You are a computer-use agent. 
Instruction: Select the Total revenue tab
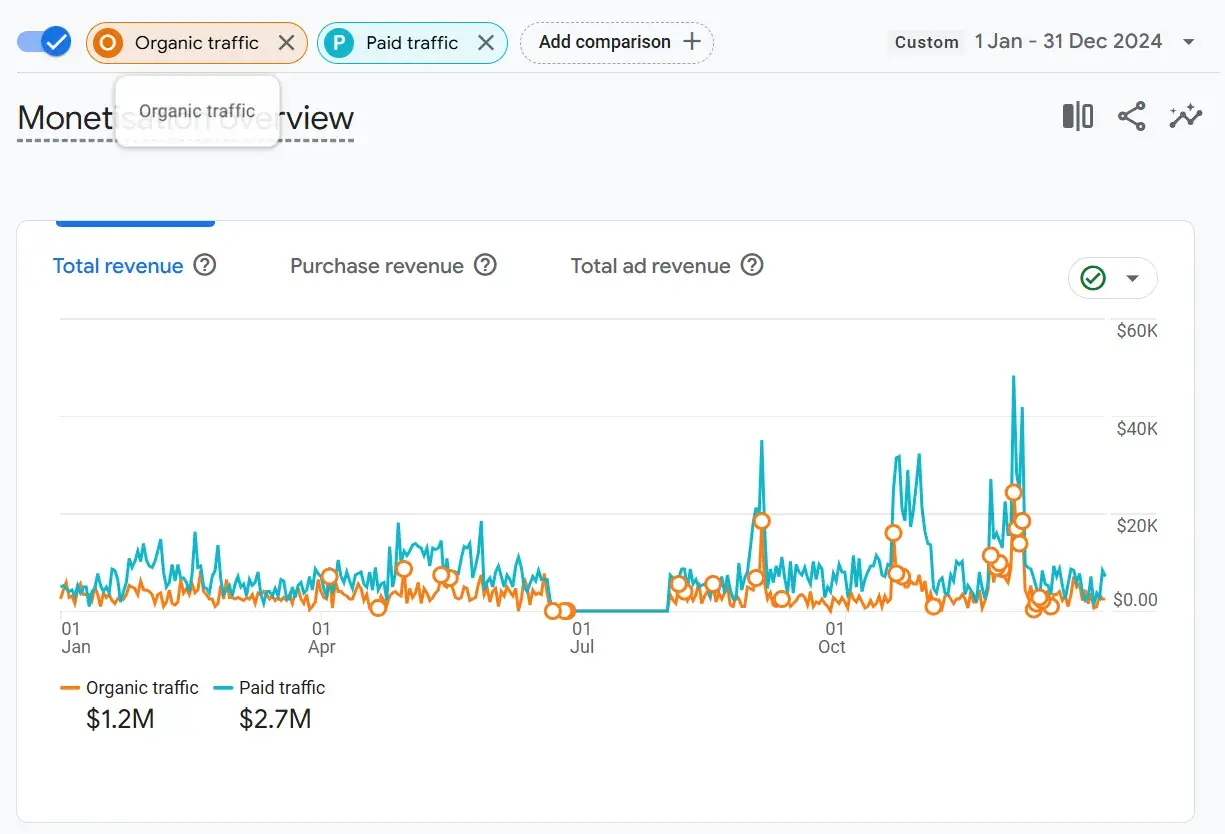[118, 266]
